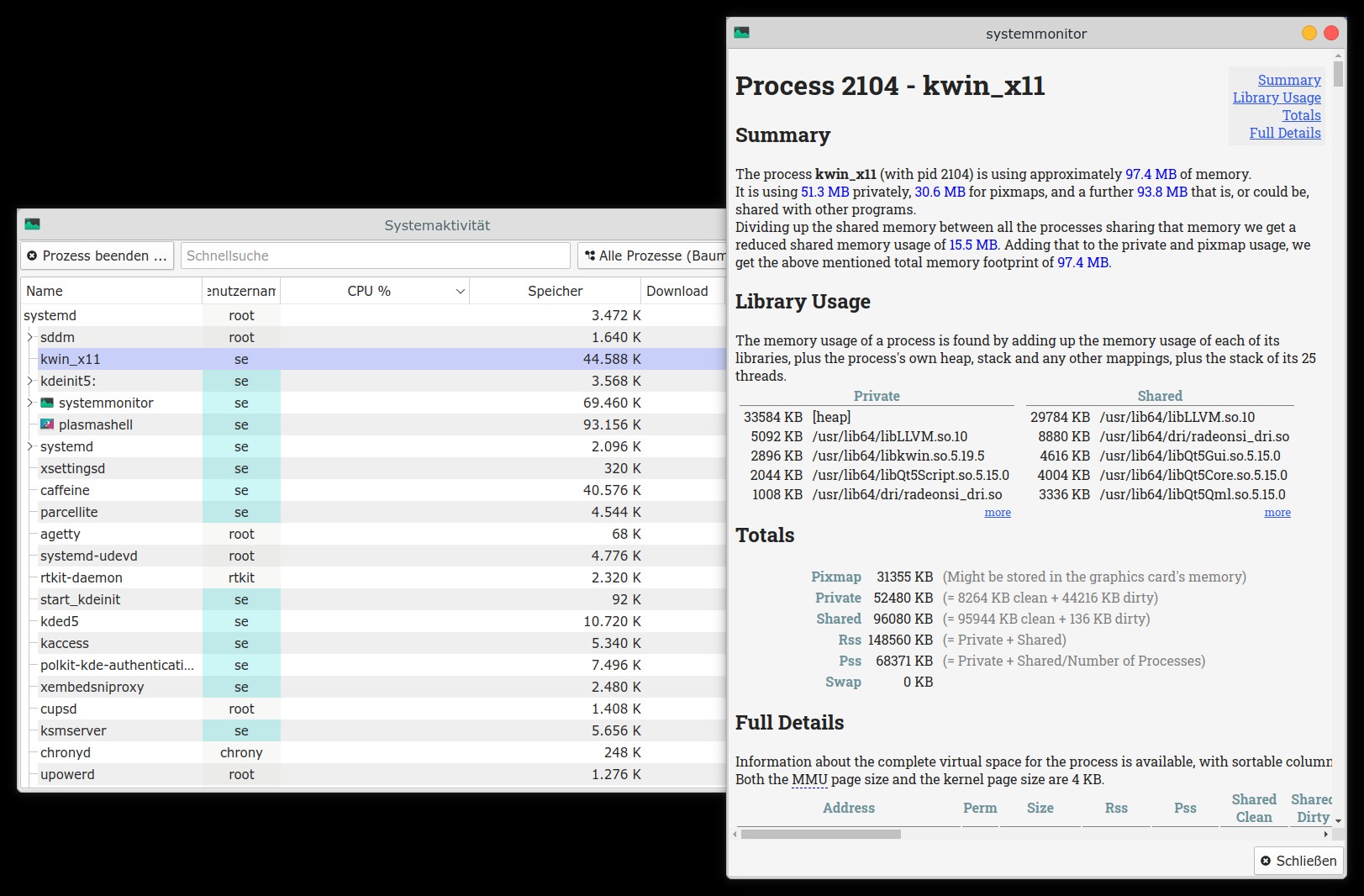The image size is (1364, 896).
Task: Click the red close button of systemmonitor
Action: point(1331,33)
